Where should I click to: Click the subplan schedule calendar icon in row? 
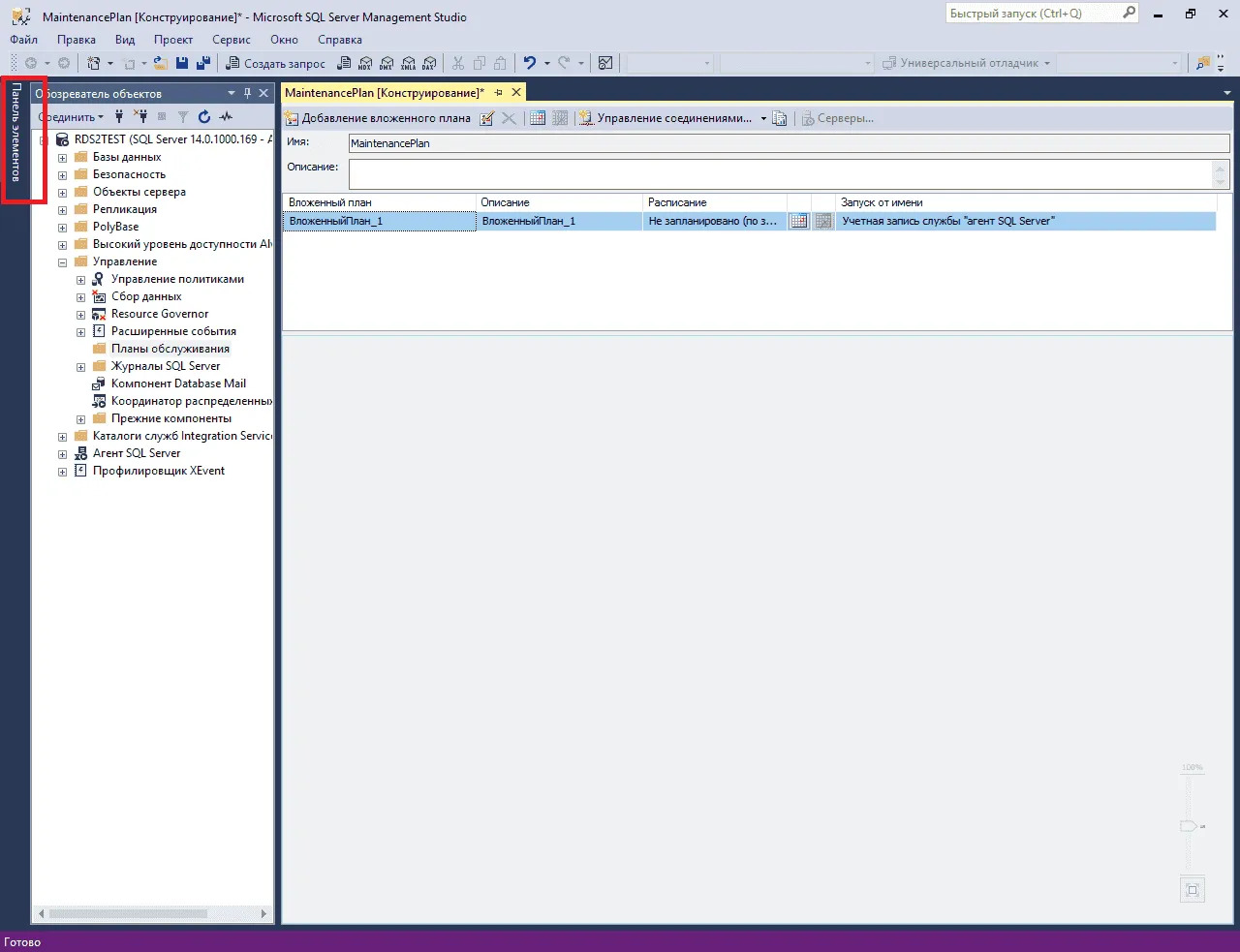point(798,222)
